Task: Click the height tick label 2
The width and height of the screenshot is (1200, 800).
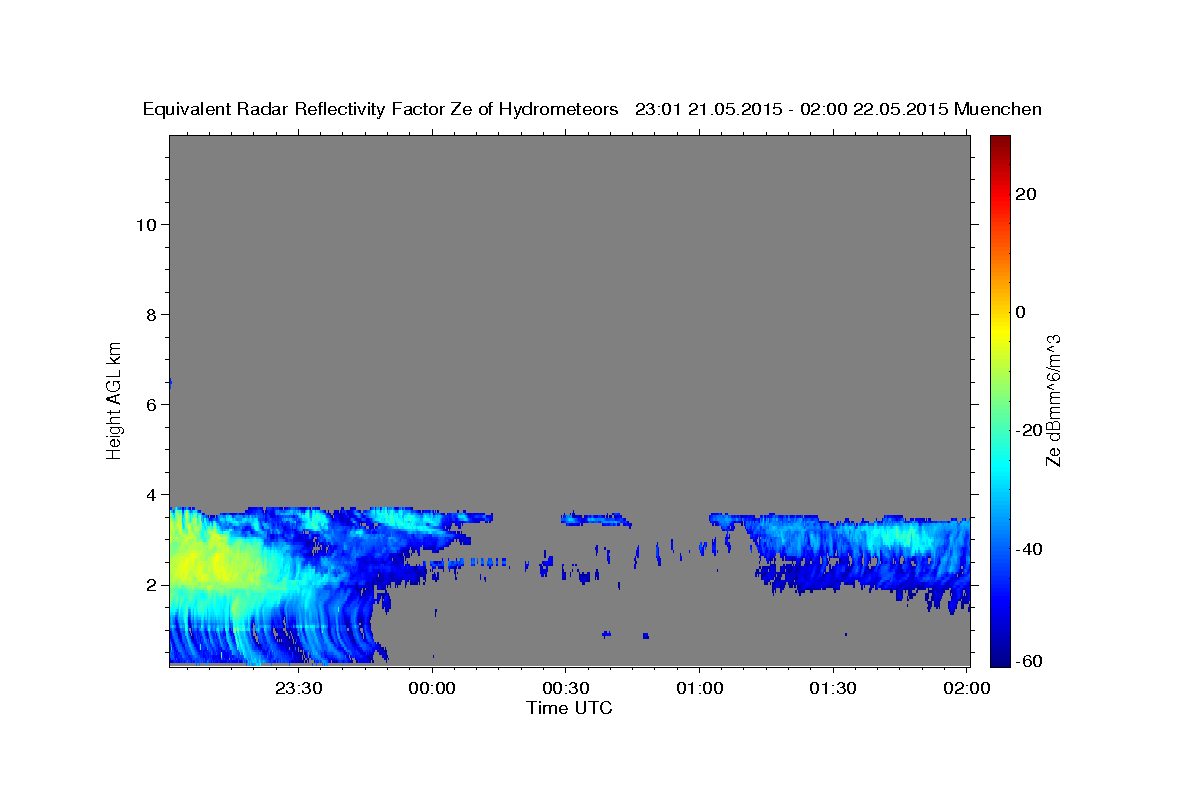Action: [x=149, y=585]
